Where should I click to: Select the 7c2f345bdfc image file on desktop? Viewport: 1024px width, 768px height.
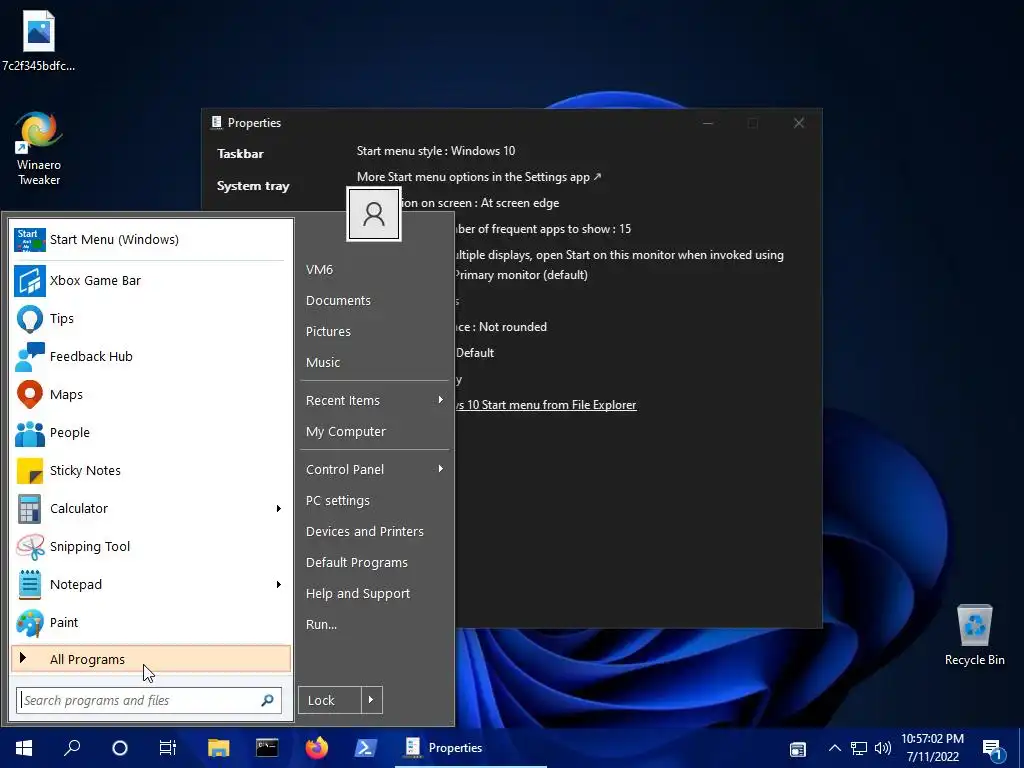[39, 40]
